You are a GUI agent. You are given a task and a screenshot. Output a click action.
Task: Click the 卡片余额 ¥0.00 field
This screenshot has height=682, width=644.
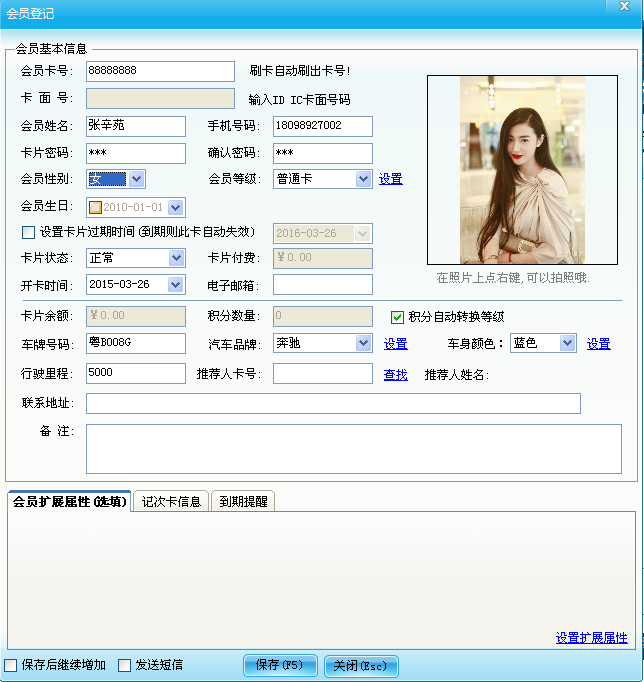click(x=136, y=316)
